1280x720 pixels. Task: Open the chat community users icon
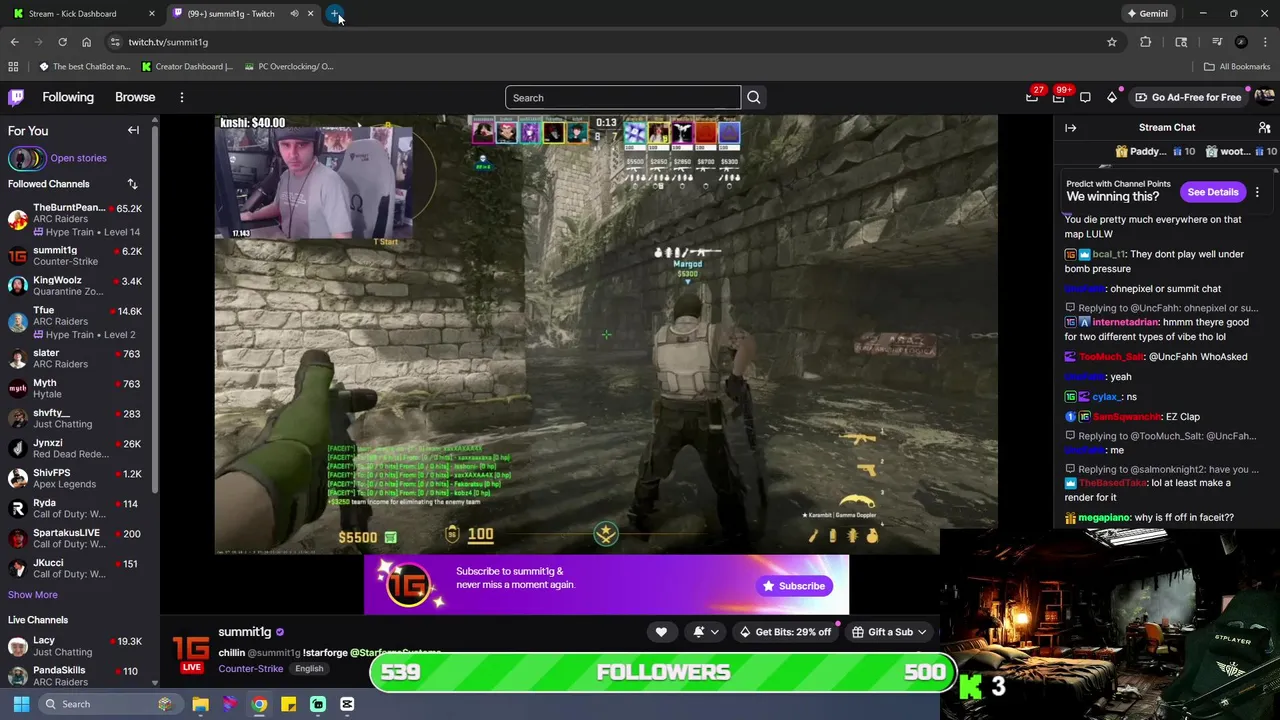point(1264,128)
